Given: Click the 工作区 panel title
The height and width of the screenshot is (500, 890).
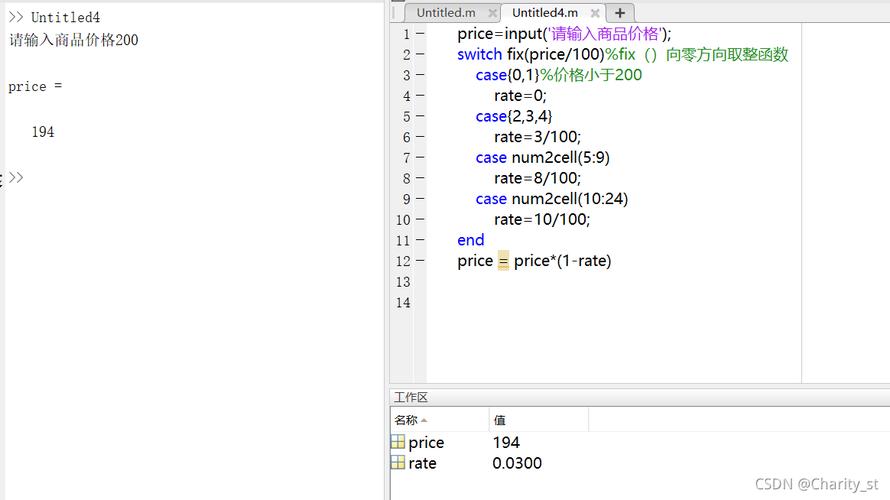Looking at the screenshot, I should pyautogui.click(x=410, y=397).
